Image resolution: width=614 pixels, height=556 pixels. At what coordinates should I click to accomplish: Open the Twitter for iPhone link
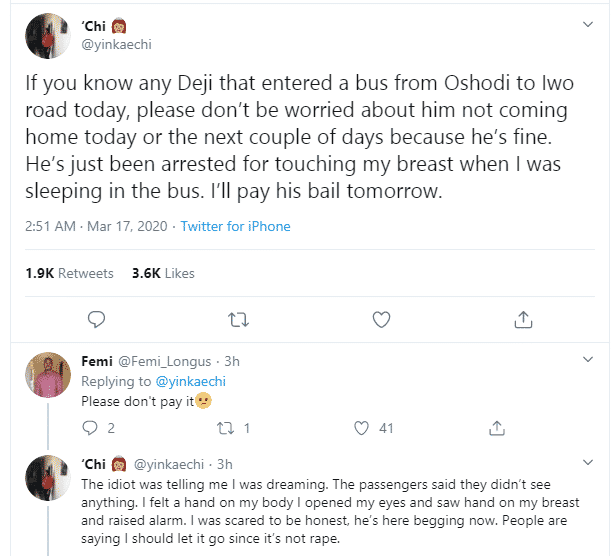pos(235,227)
